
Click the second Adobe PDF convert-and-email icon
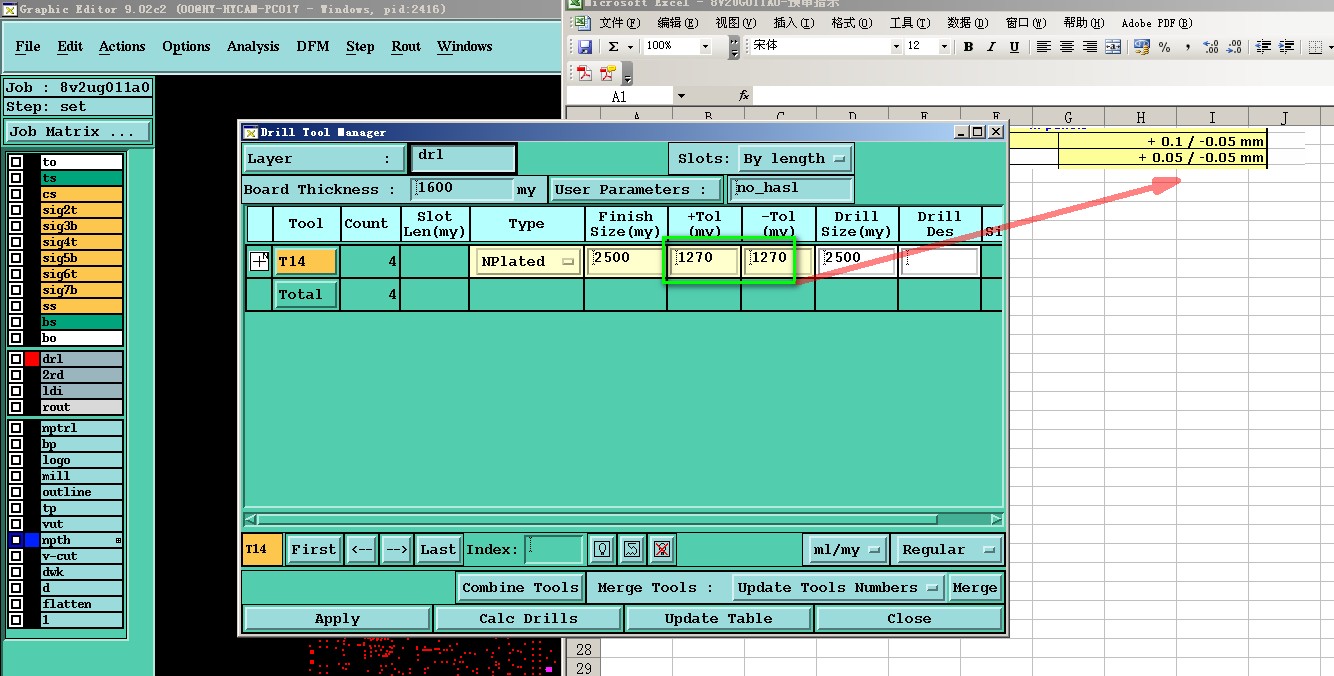coord(607,73)
